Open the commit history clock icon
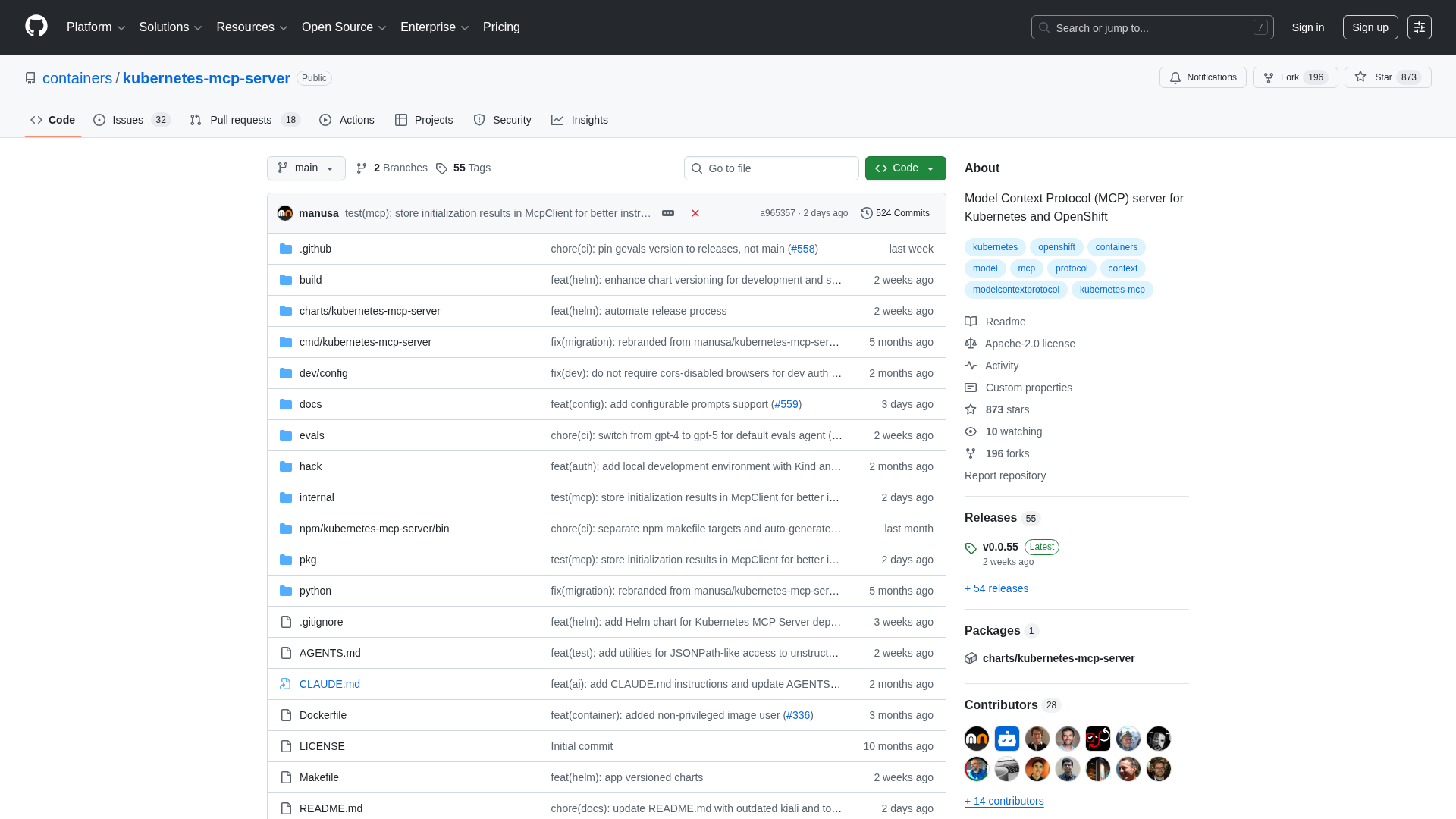1456x819 pixels. (867, 213)
